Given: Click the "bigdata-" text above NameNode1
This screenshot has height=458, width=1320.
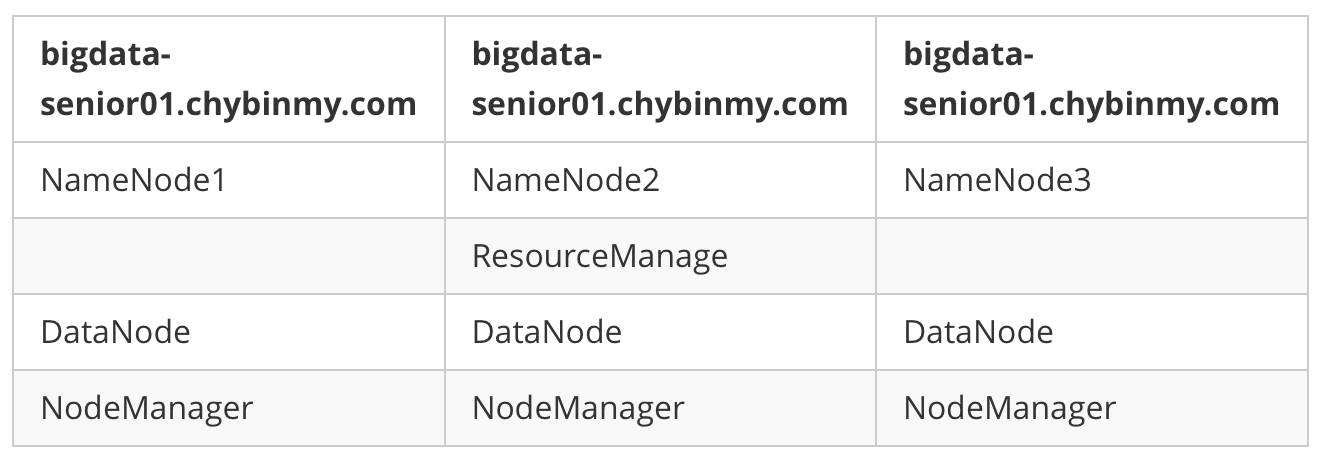Looking at the screenshot, I should click(105, 54).
